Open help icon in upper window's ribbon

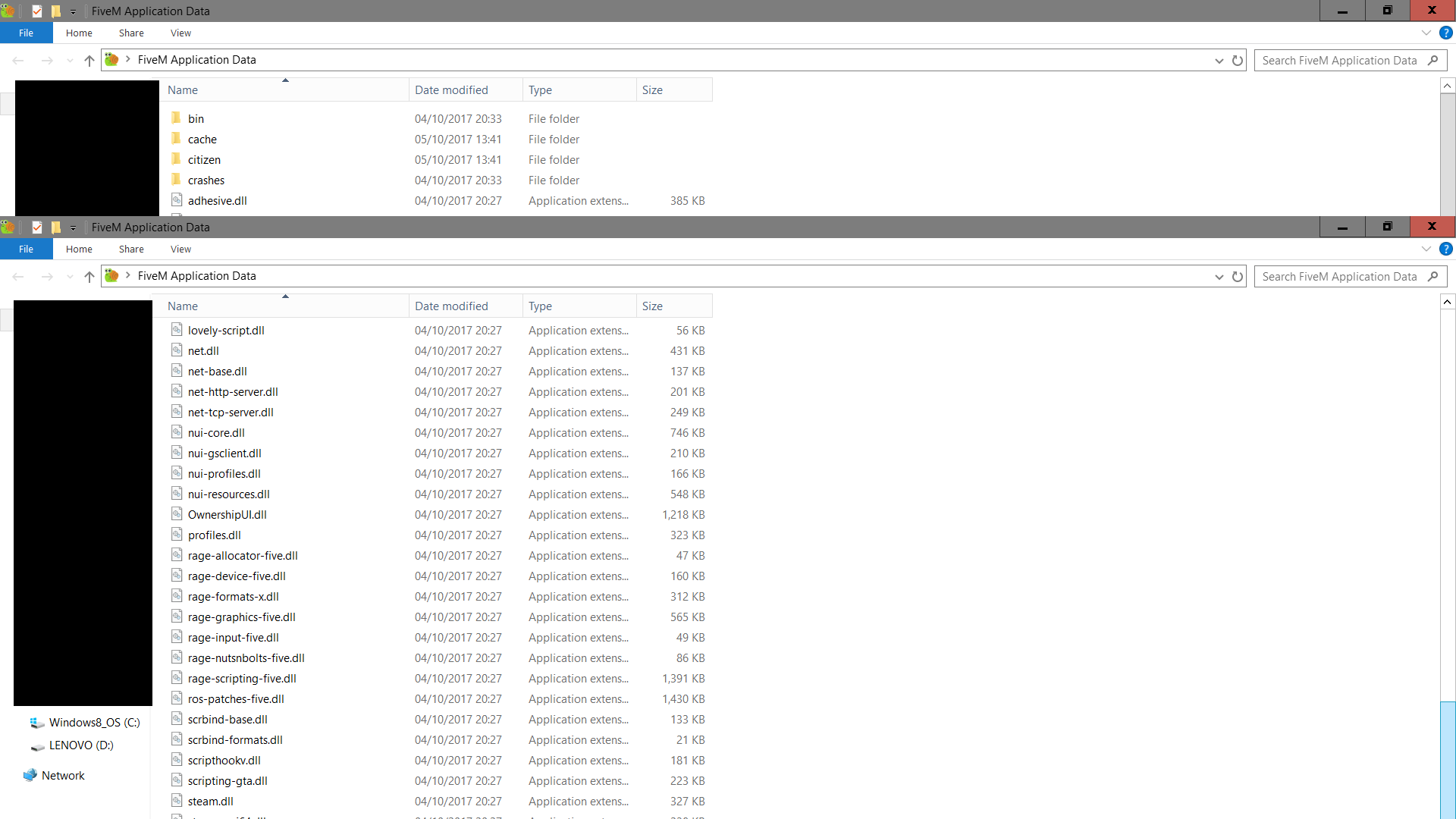point(1446,33)
